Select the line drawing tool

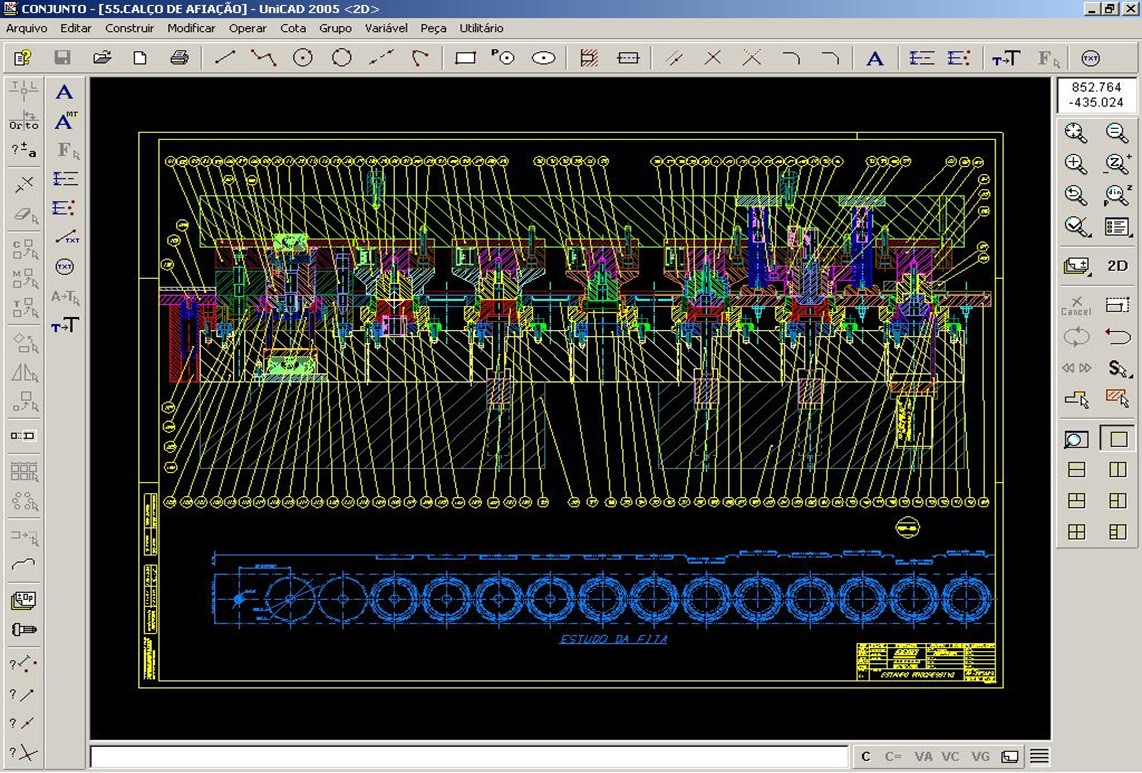pyautogui.click(x=225, y=58)
